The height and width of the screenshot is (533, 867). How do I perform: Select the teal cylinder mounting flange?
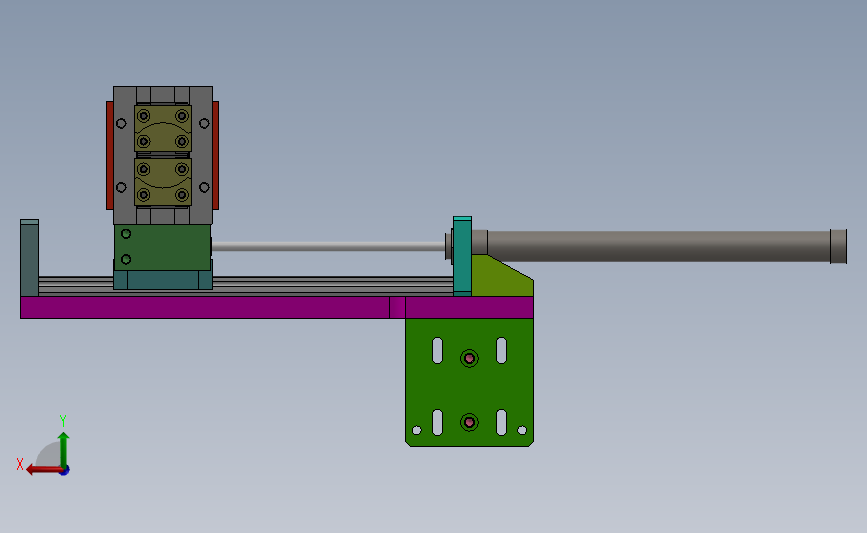(462, 256)
